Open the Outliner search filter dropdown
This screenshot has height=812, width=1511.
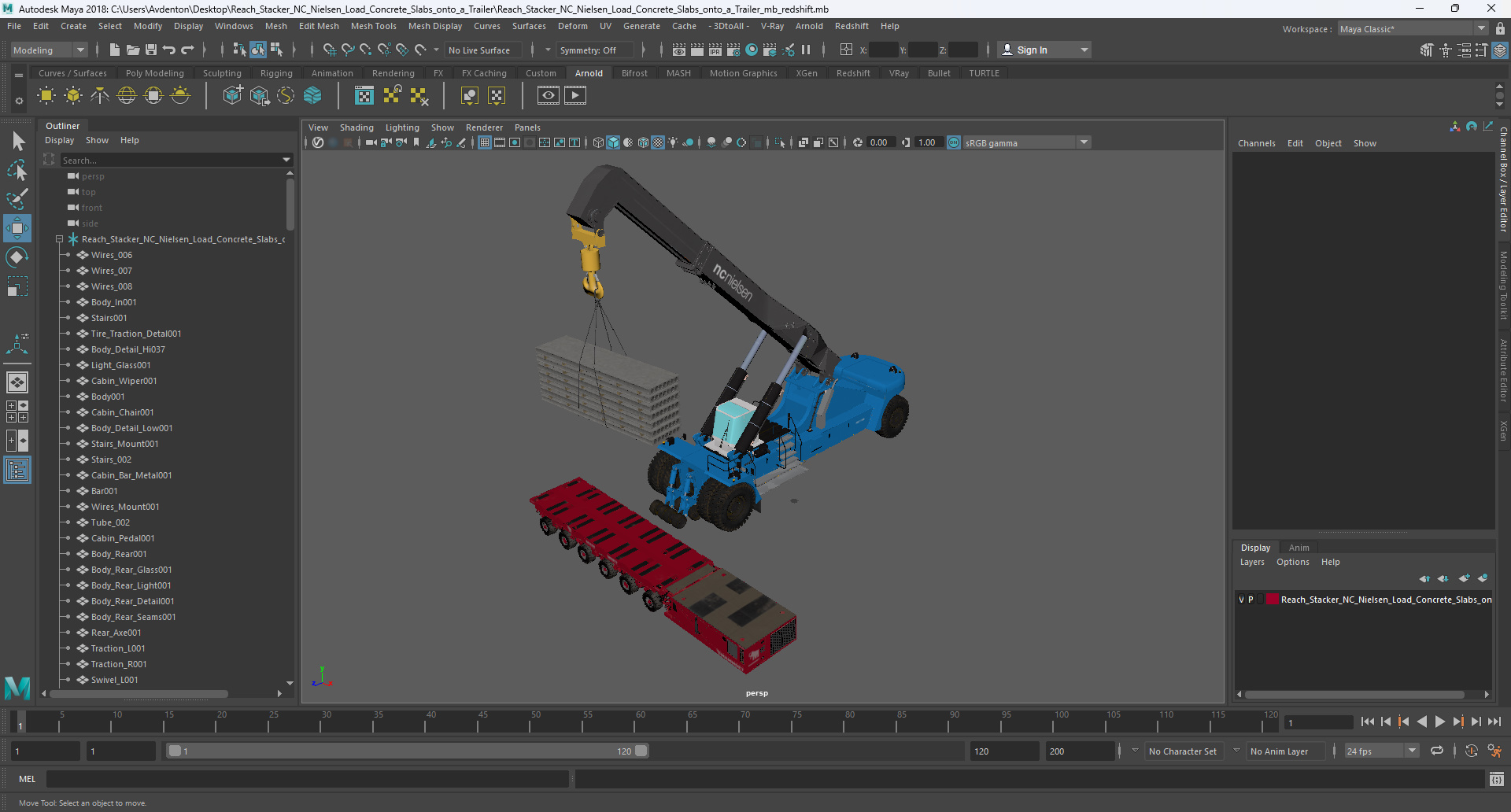(x=286, y=160)
